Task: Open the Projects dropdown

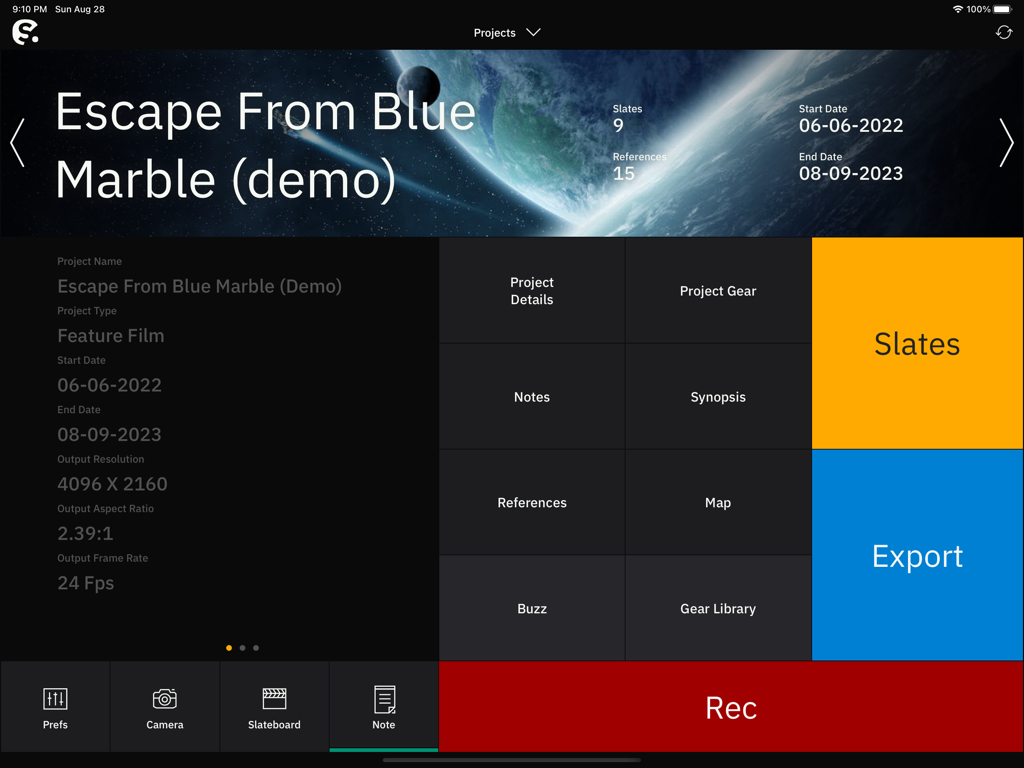Action: (507, 31)
